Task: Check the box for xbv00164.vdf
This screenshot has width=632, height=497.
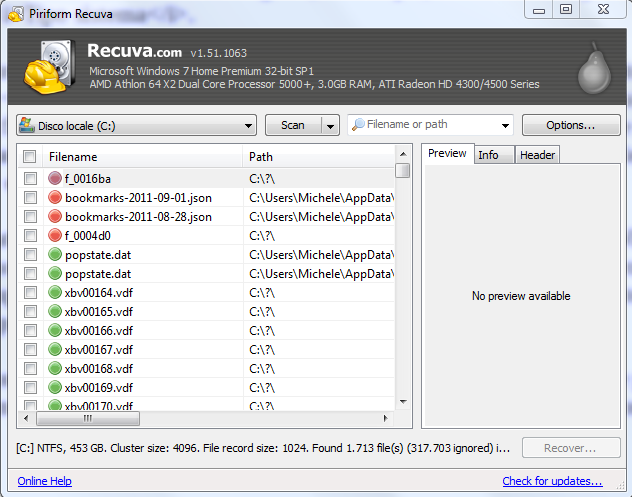Action: (x=30, y=292)
